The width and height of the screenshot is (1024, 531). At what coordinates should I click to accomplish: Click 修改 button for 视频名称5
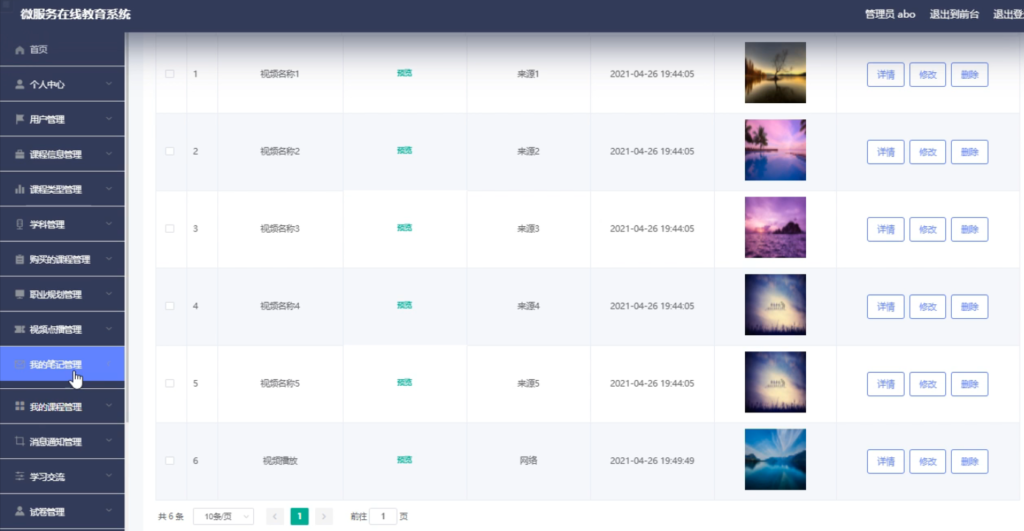tap(927, 384)
